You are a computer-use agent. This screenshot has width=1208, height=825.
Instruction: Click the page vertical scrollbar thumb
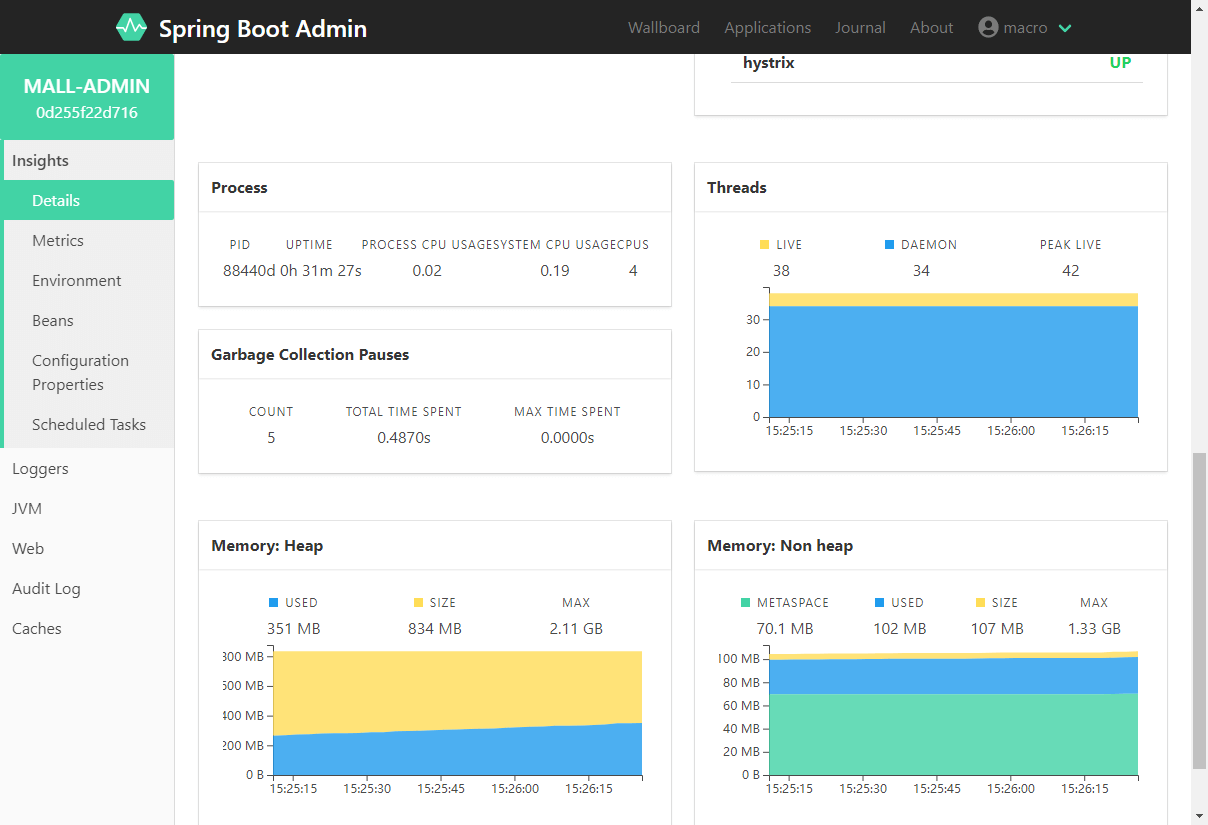point(1198,610)
